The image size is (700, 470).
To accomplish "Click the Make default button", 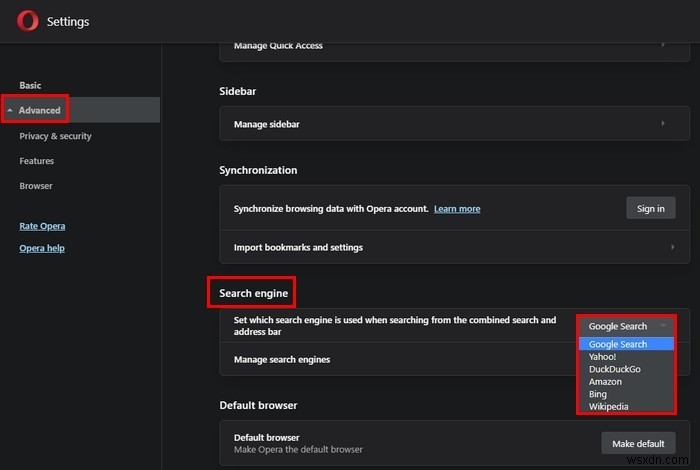I will pyautogui.click(x=638, y=443).
